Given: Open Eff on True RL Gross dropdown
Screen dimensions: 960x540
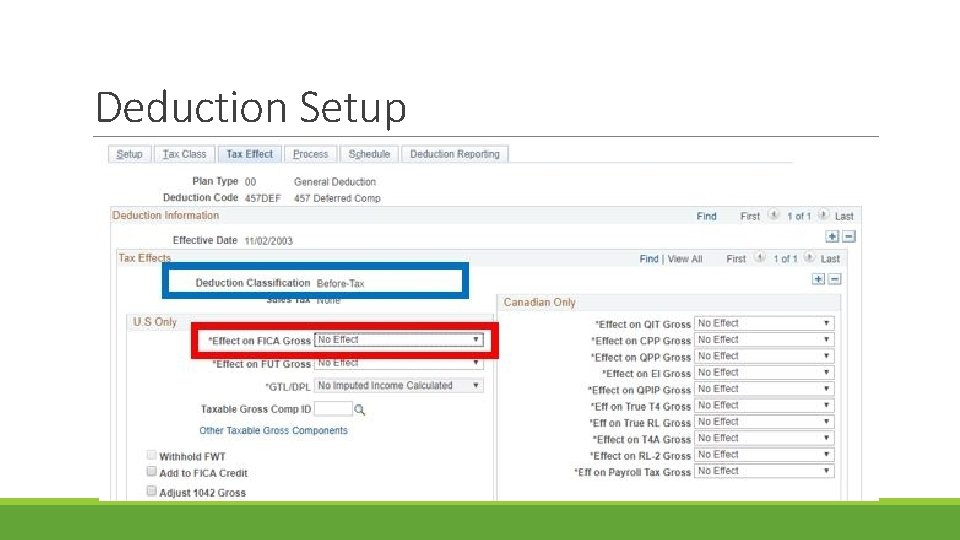Looking at the screenshot, I should [764, 422].
